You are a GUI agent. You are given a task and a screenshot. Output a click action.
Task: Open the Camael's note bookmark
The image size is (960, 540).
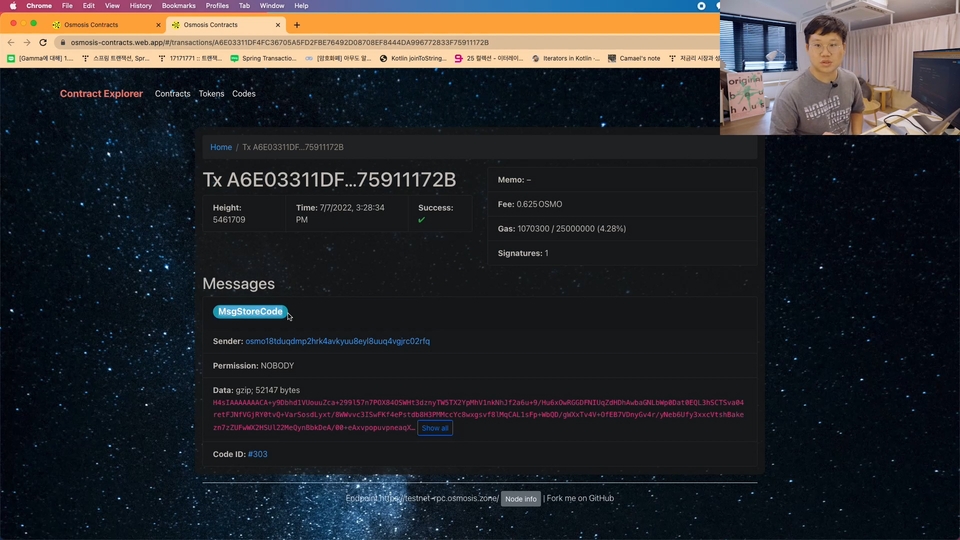[x=634, y=58]
